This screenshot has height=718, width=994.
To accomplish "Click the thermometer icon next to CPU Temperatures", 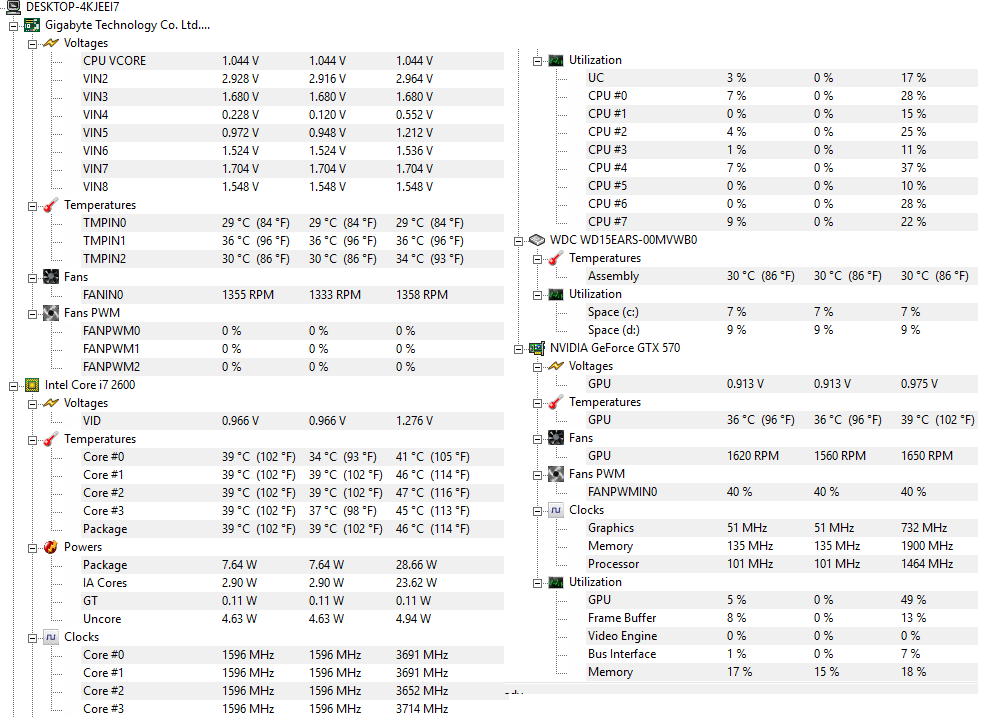I will (51, 439).
